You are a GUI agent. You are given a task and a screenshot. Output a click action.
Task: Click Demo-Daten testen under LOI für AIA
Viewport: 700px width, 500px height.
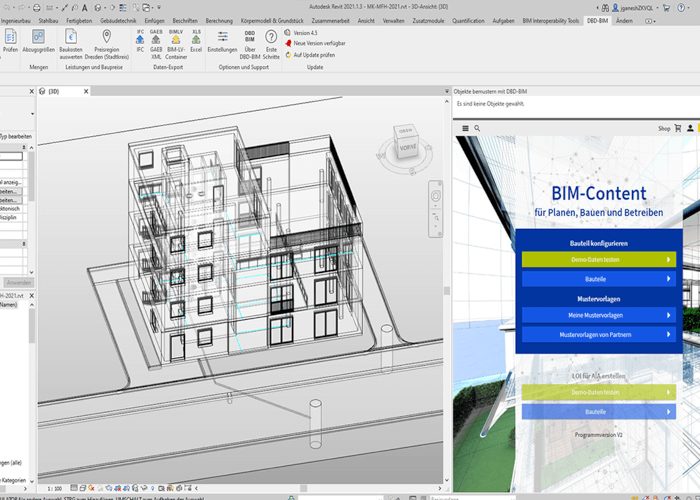pos(599,392)
